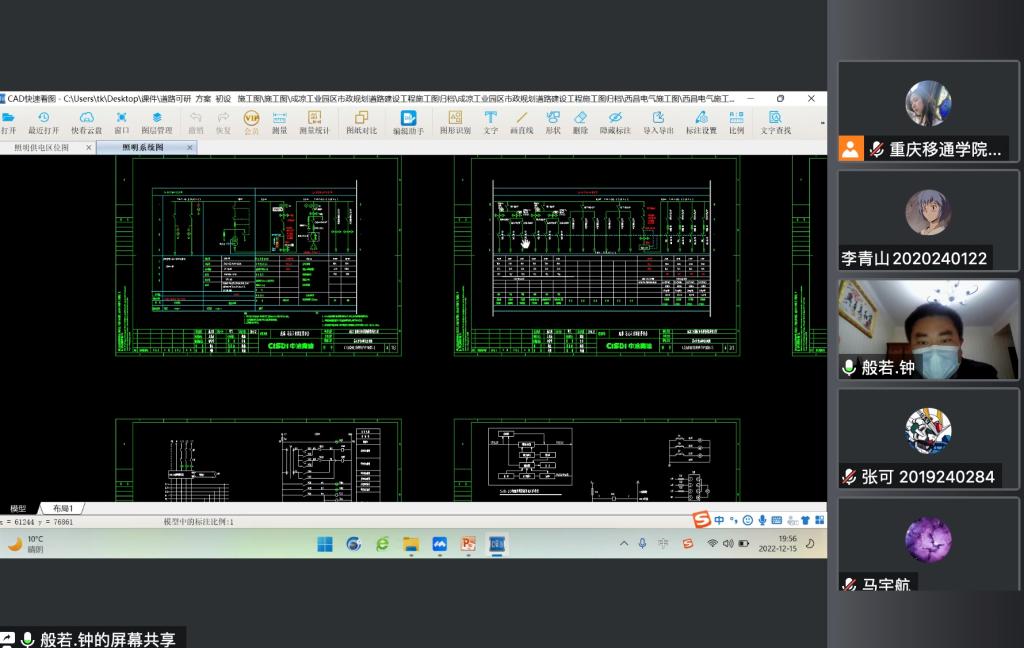The image size is (1024, 648).
Task: Expand hidden system tray icons chevron
Action: pyautogui.click(x=625, y=544)
